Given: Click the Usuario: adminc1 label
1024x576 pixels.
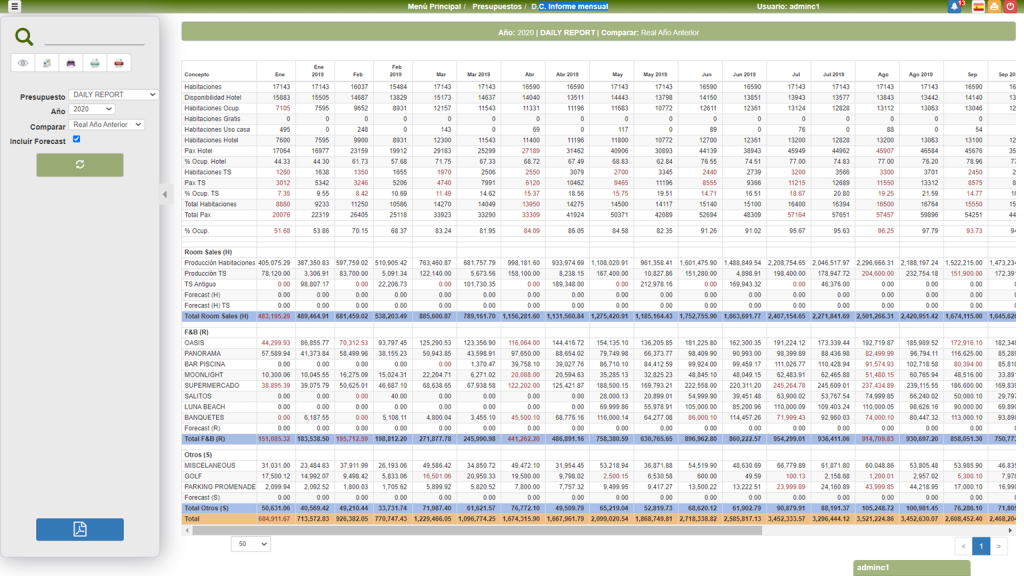Looking at the screenshot, I should (788, 7).
